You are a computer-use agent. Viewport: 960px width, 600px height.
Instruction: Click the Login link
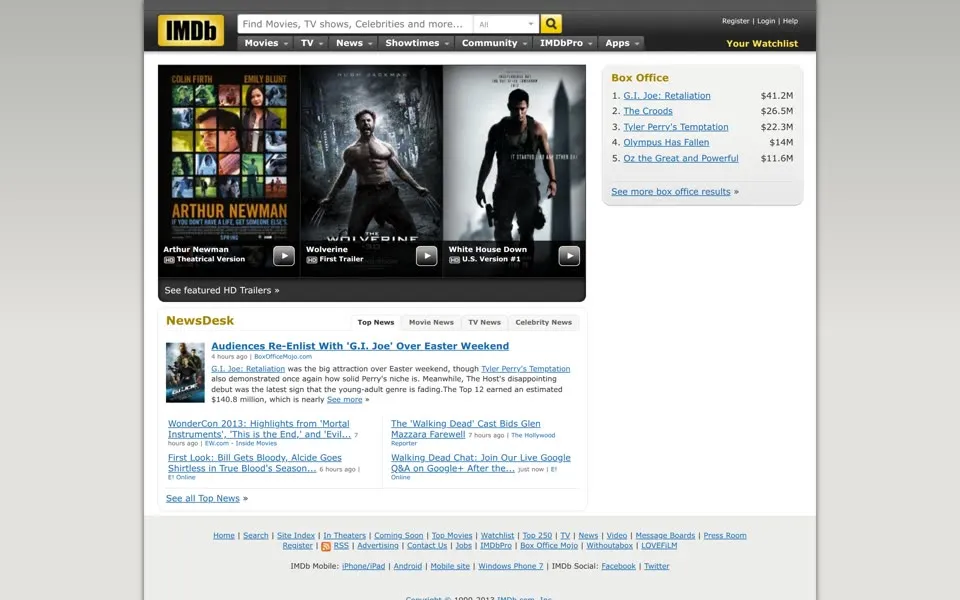[766, 21]
